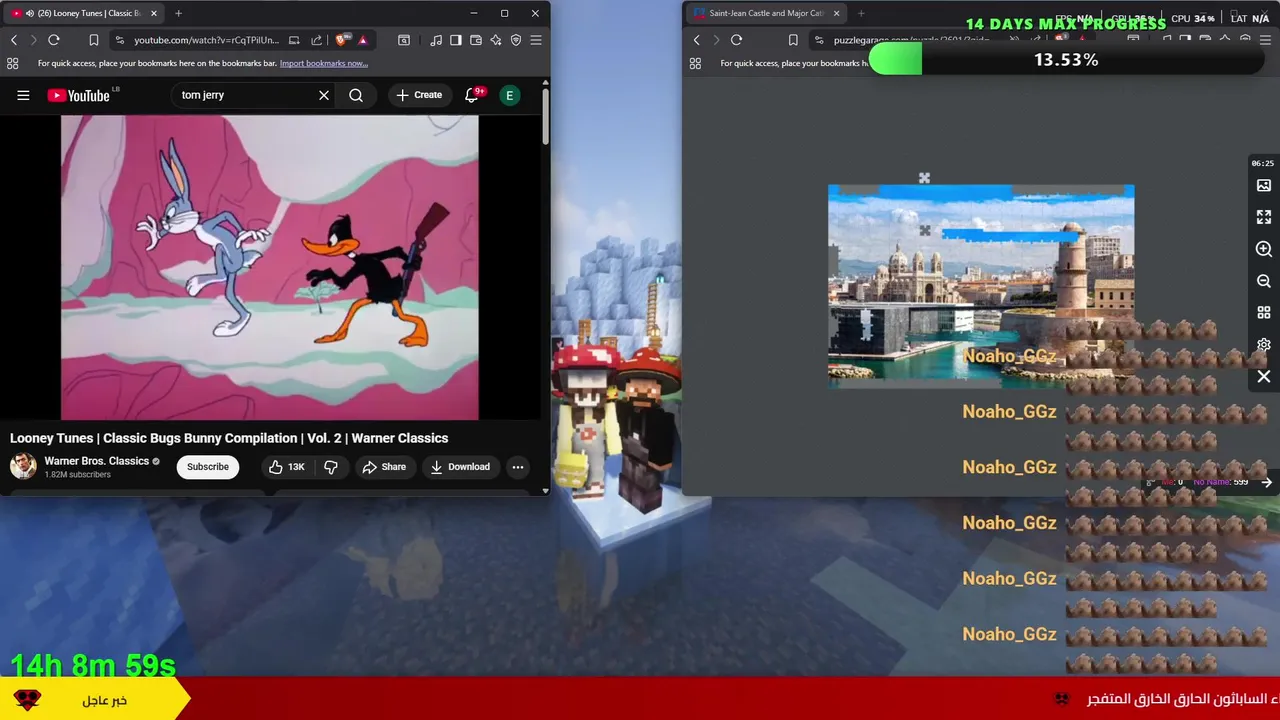Subscribe to Warner Bros. Classics
This screenshot has height=720, width=1280.
click(x=208, y=467)
